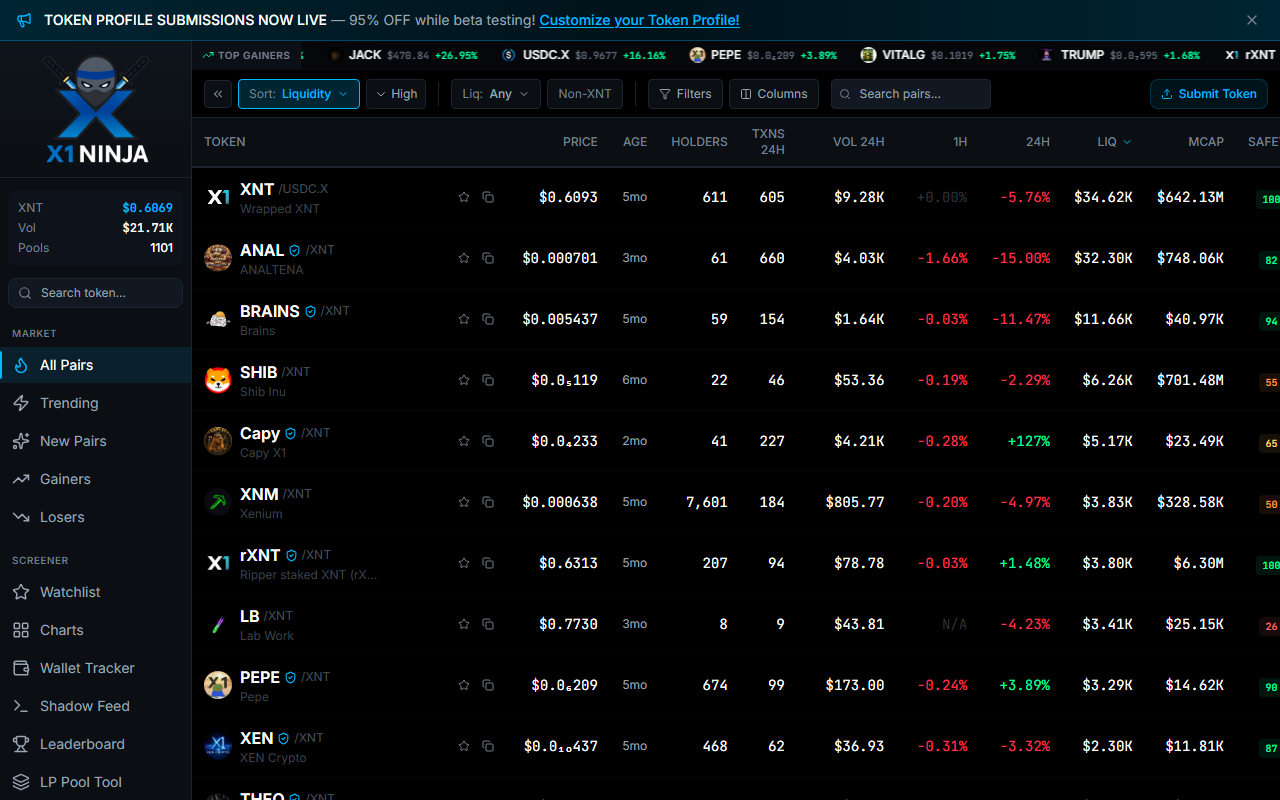Collapse sidebar with double chevron button
1280x800 pixels.
point(218,94)
